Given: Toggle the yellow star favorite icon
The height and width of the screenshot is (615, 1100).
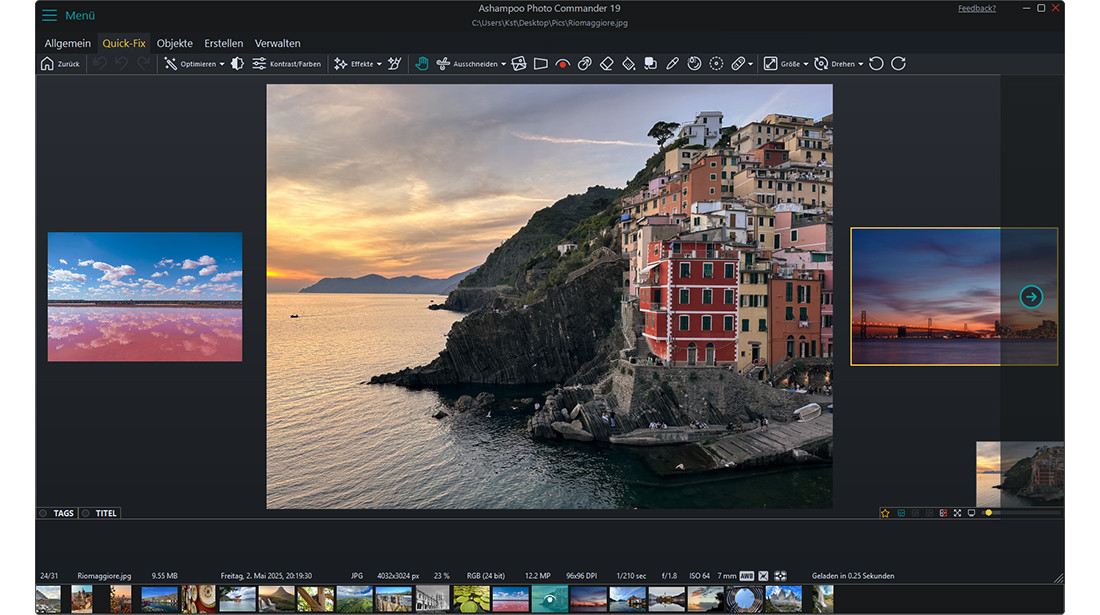Looking at the screenshot, I should point(885,513).
